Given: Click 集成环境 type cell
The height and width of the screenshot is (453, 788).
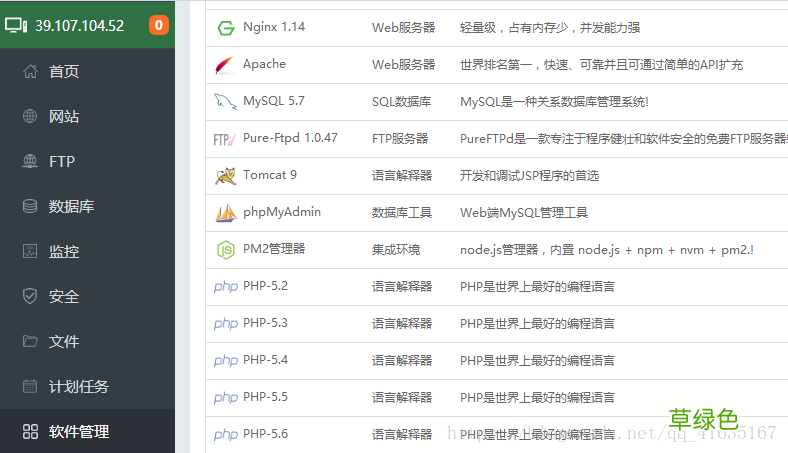Looking at the screenshot, I should tap(396, 249).
